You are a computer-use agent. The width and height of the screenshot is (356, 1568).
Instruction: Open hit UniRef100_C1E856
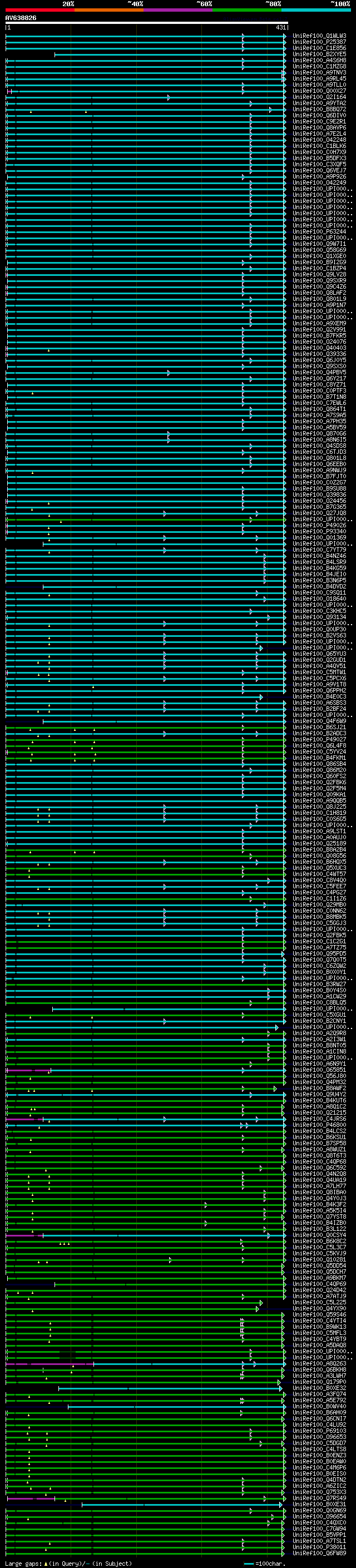pos(319,48)
